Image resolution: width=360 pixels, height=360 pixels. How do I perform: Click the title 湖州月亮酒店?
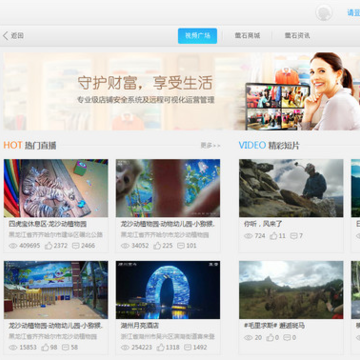pyautogui.click(x=140, y=326)
